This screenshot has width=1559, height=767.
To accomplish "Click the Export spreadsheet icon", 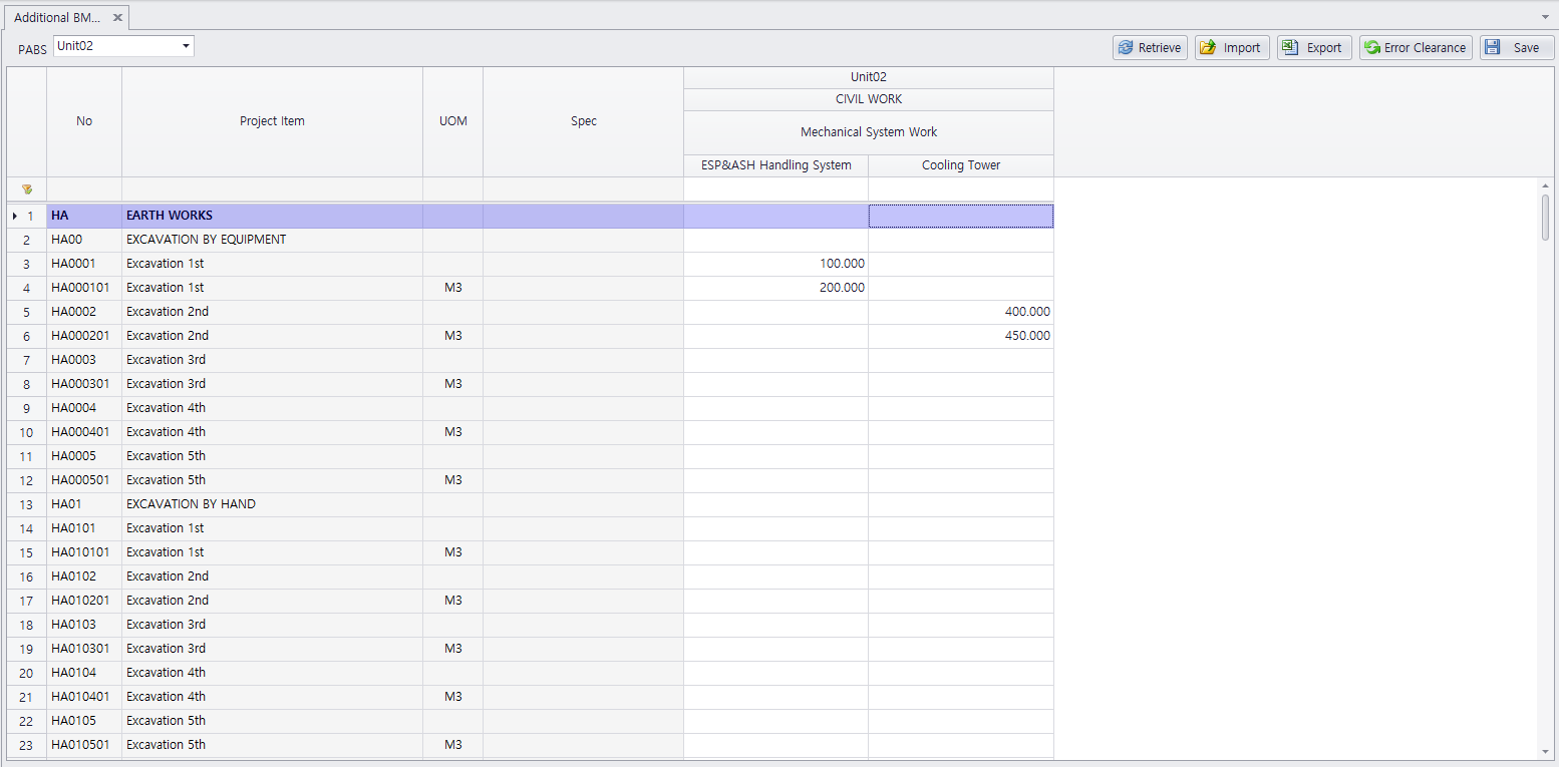I will (1291, 48).
